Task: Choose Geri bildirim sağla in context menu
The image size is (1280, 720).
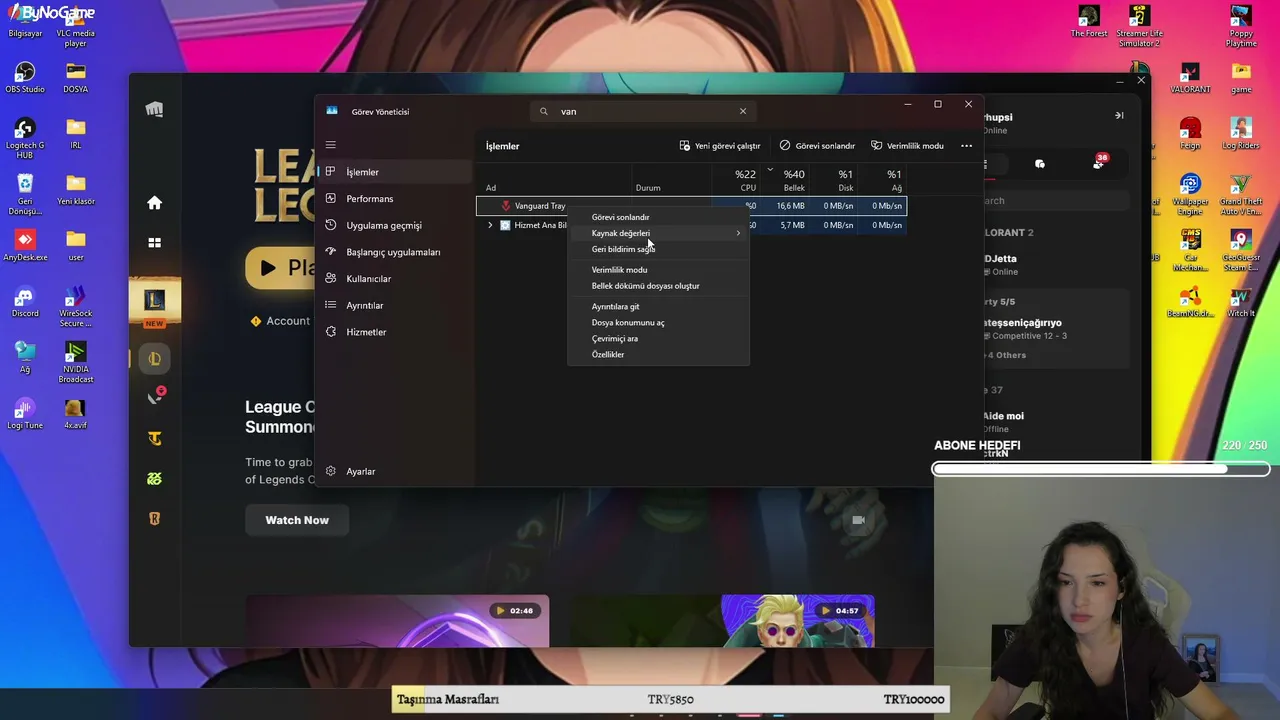Action: (x=658, y=249)
